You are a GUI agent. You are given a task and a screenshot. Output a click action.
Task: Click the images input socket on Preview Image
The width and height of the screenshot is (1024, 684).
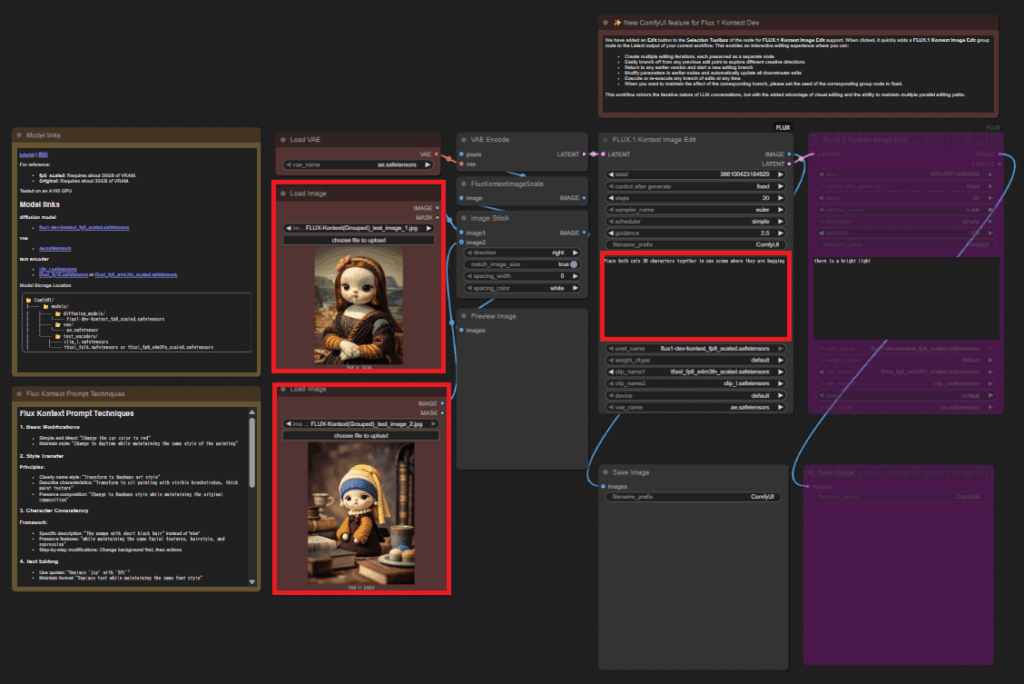(462, 331)
